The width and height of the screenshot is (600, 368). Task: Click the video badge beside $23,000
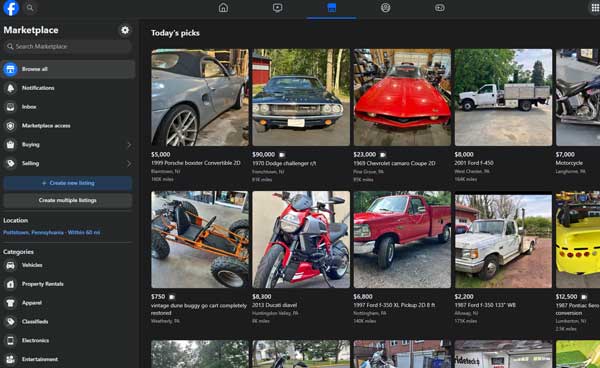pos(383,155)
